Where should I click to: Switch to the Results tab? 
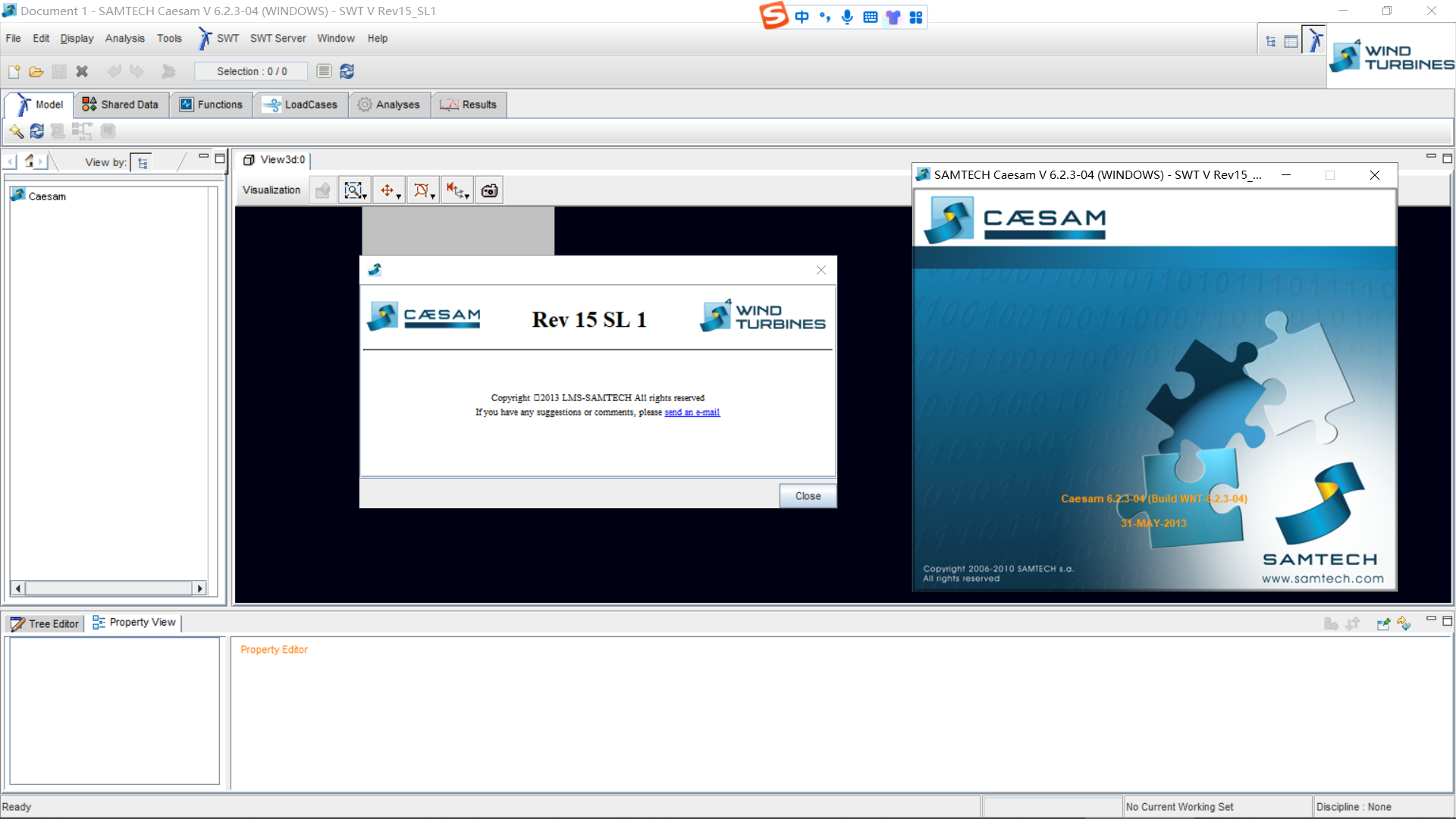[469, 105]
